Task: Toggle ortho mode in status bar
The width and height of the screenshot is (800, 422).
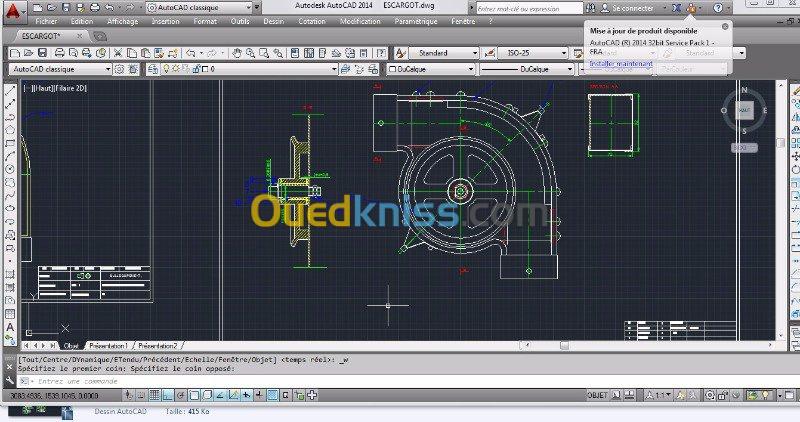Action: (x=167, y=395)
